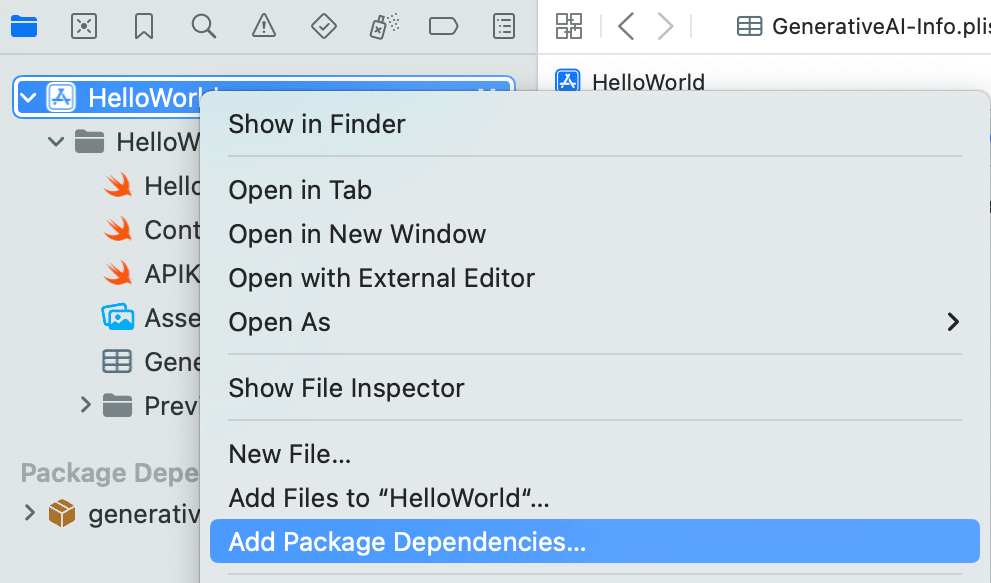Expand the Preview Content folder
The image size is (991, 583).
(x=85, y=405)
